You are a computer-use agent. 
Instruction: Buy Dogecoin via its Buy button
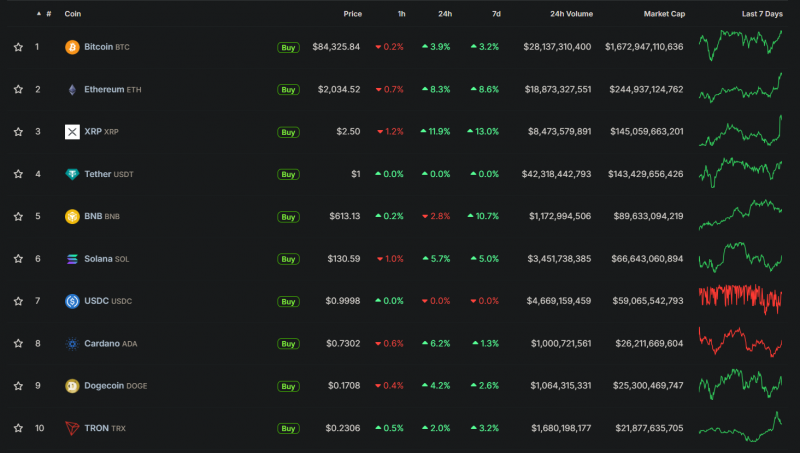click(x=288, y=386)
